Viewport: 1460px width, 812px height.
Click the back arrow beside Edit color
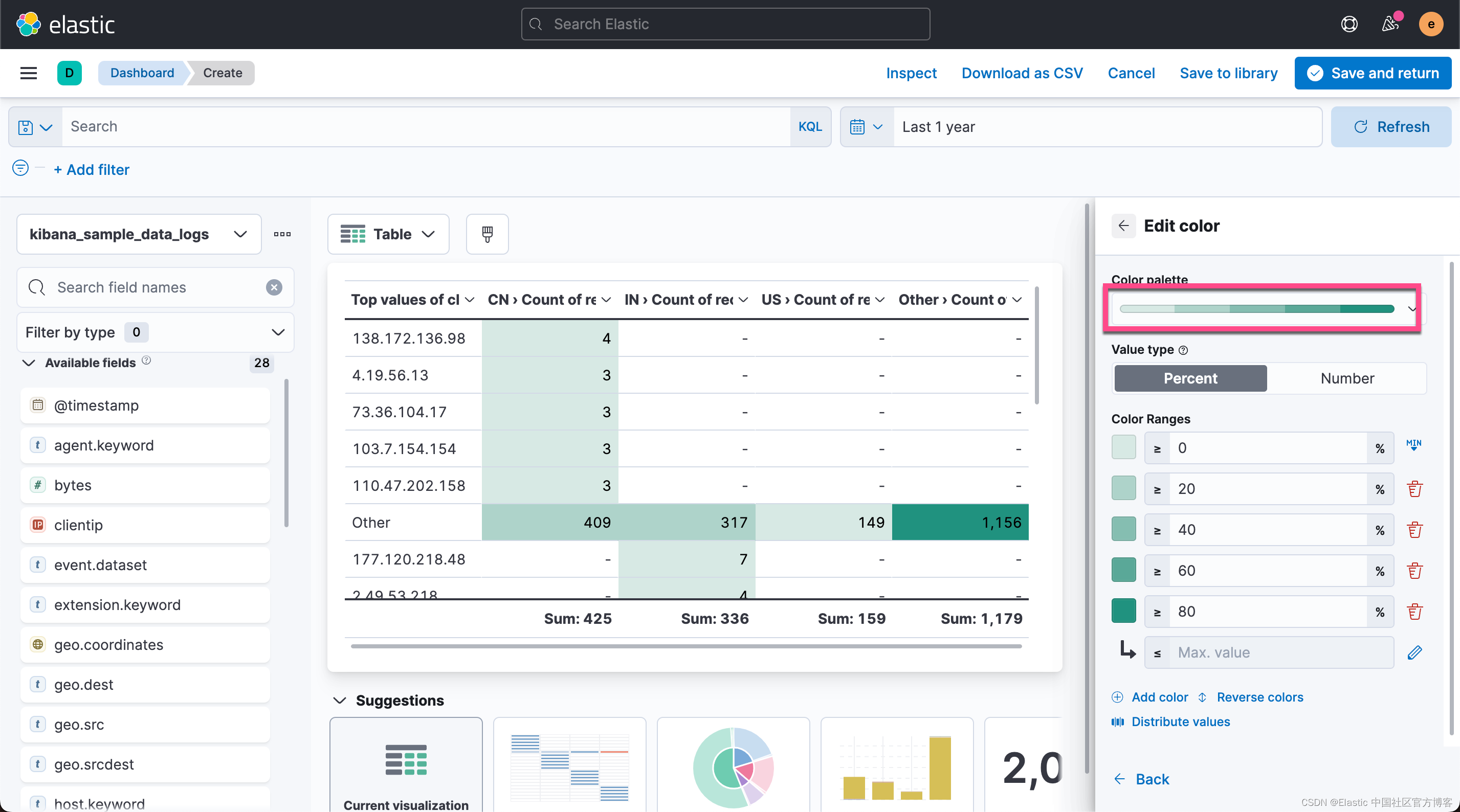[1123, 225]
